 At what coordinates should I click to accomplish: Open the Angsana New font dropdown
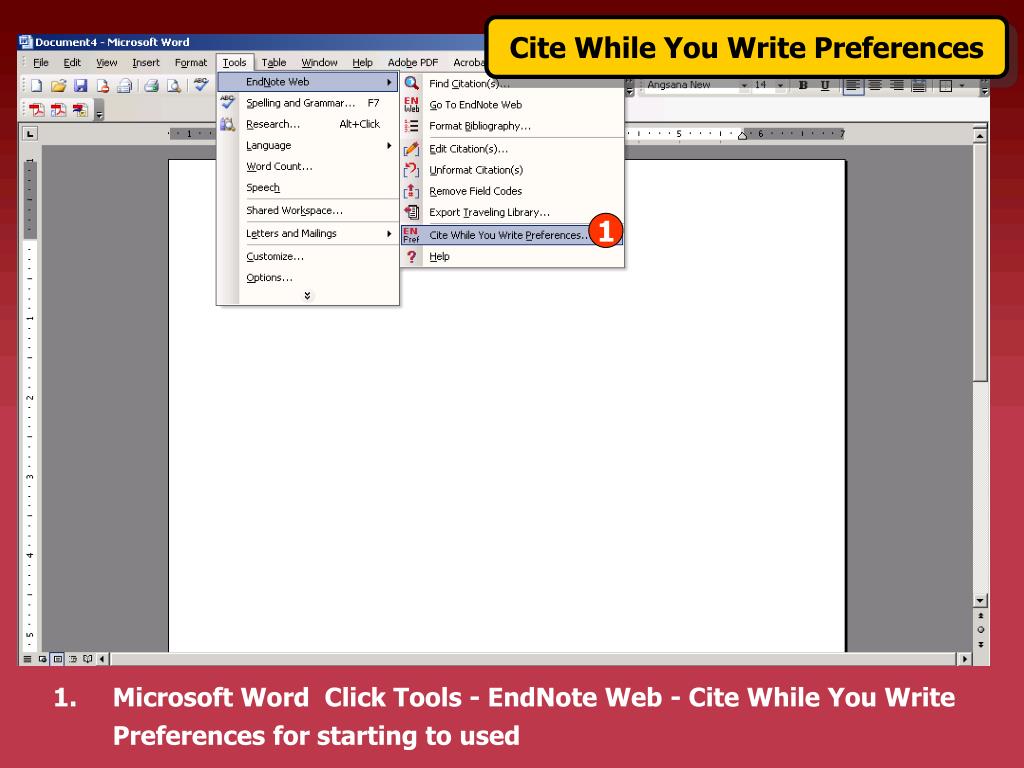744,86
